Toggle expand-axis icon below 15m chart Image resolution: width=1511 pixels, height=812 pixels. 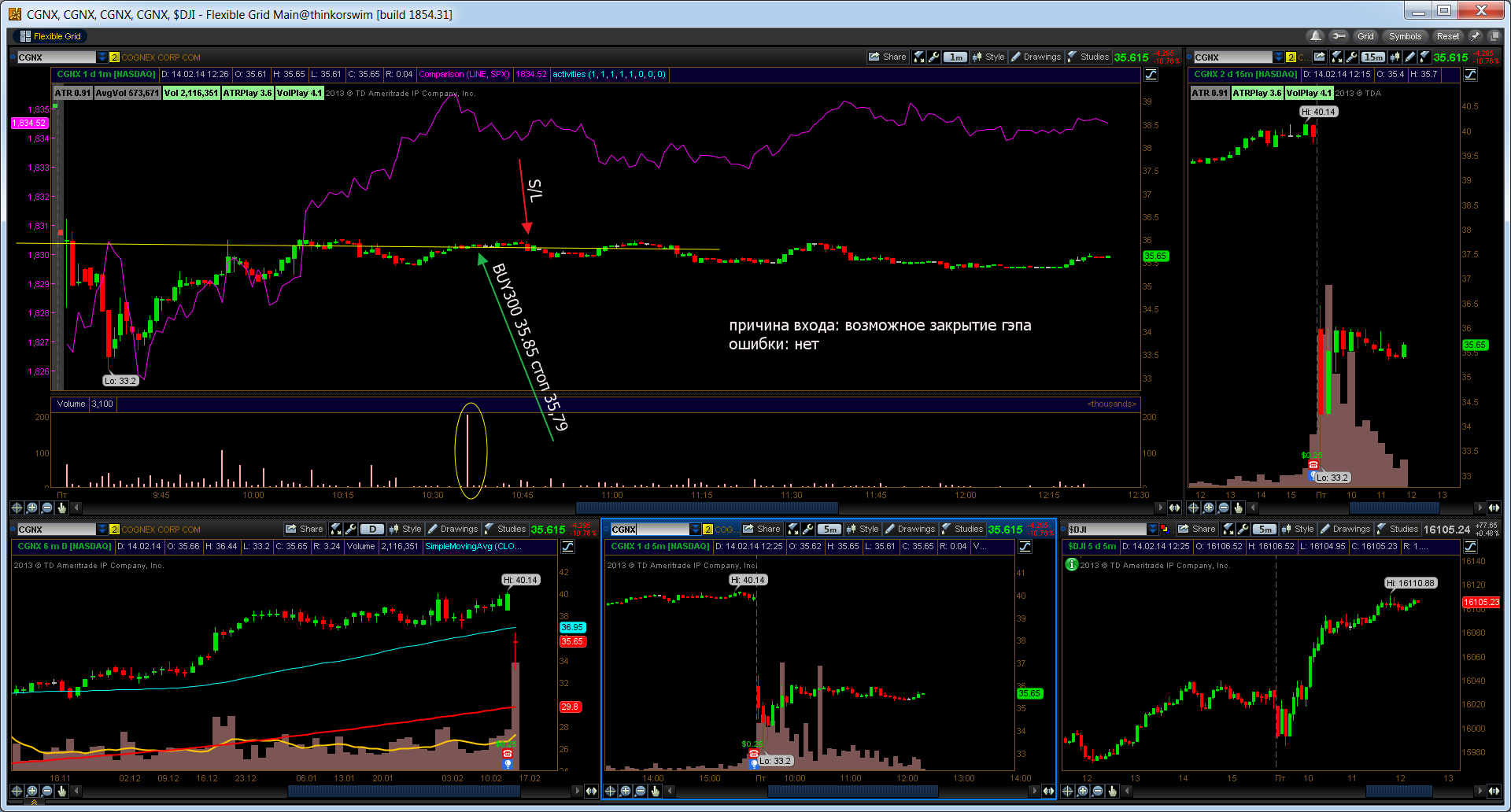[1494, 507]
